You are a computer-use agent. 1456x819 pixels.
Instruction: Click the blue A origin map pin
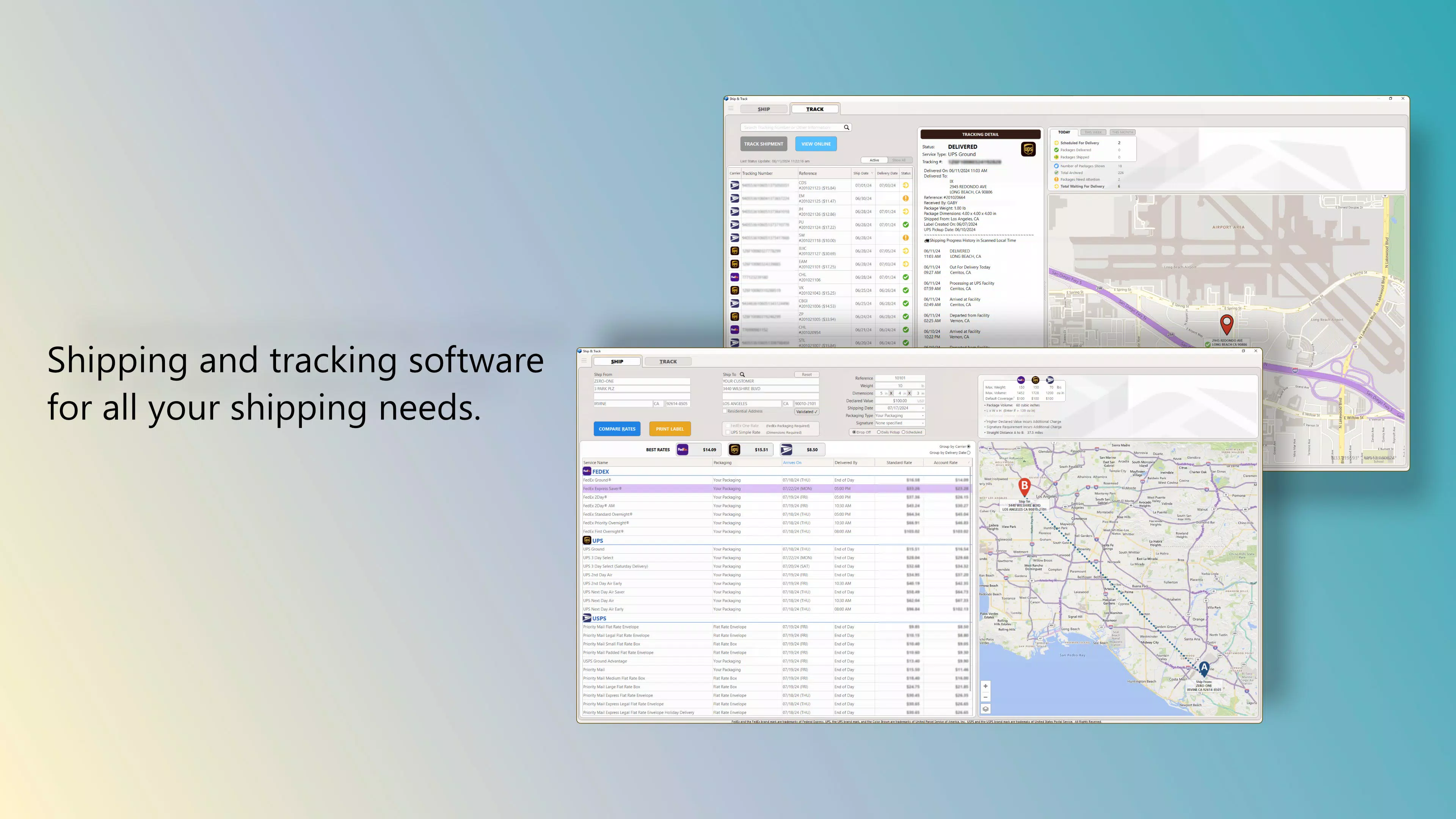point(1204,668)
